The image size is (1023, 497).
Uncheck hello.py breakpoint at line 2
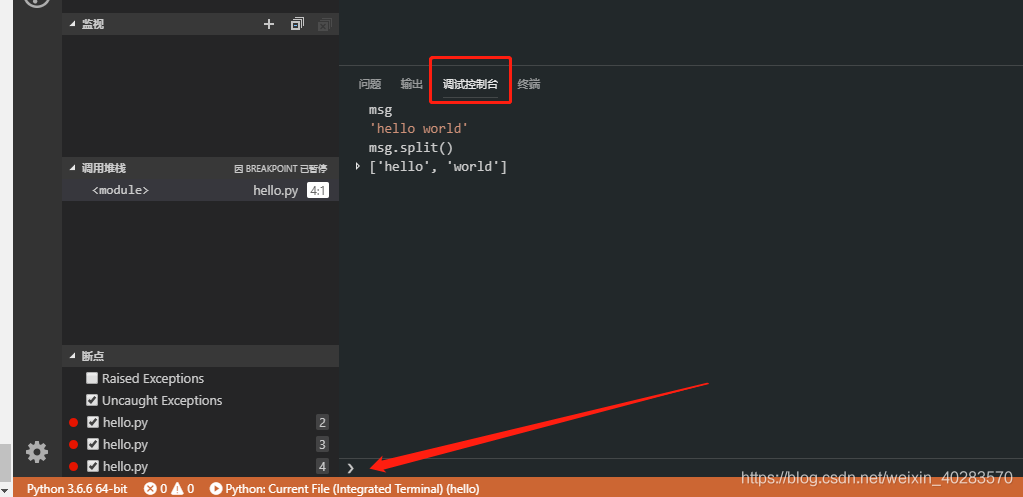pyautogui.click(x=93, y=423)
